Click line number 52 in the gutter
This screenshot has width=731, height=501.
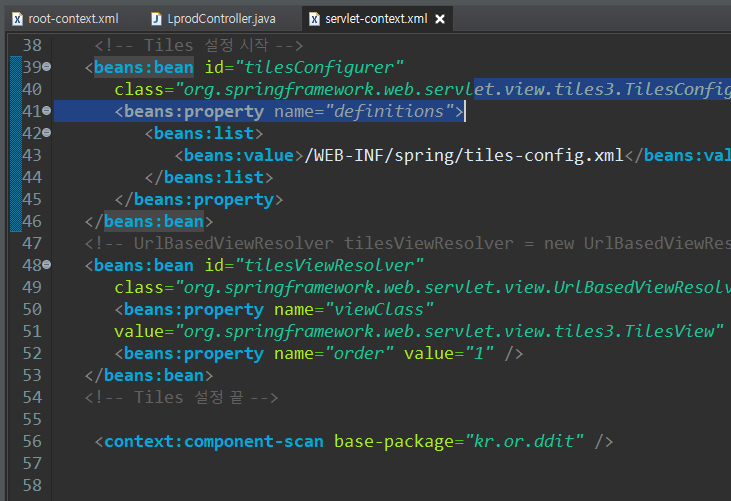[32, 353]
